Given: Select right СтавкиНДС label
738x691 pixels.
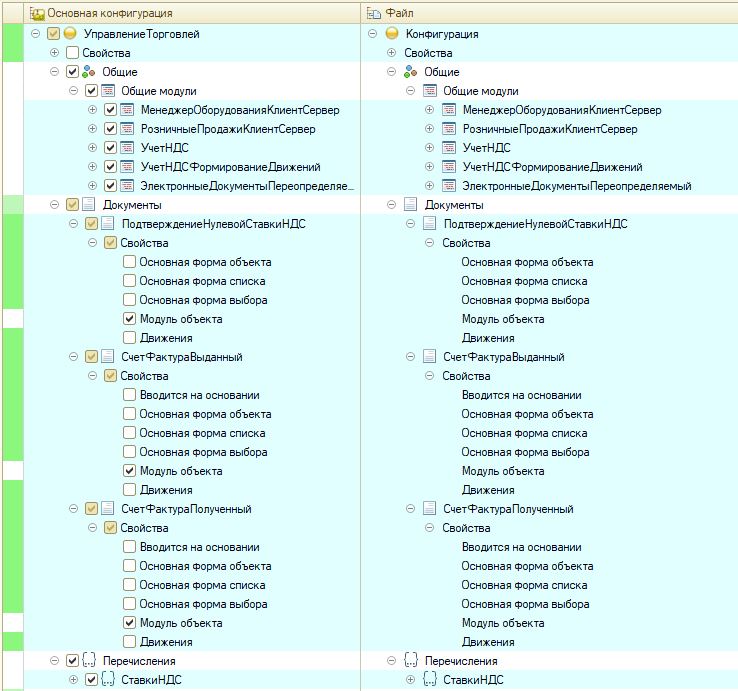Looking at the screenshot, I should pos(473,679).
